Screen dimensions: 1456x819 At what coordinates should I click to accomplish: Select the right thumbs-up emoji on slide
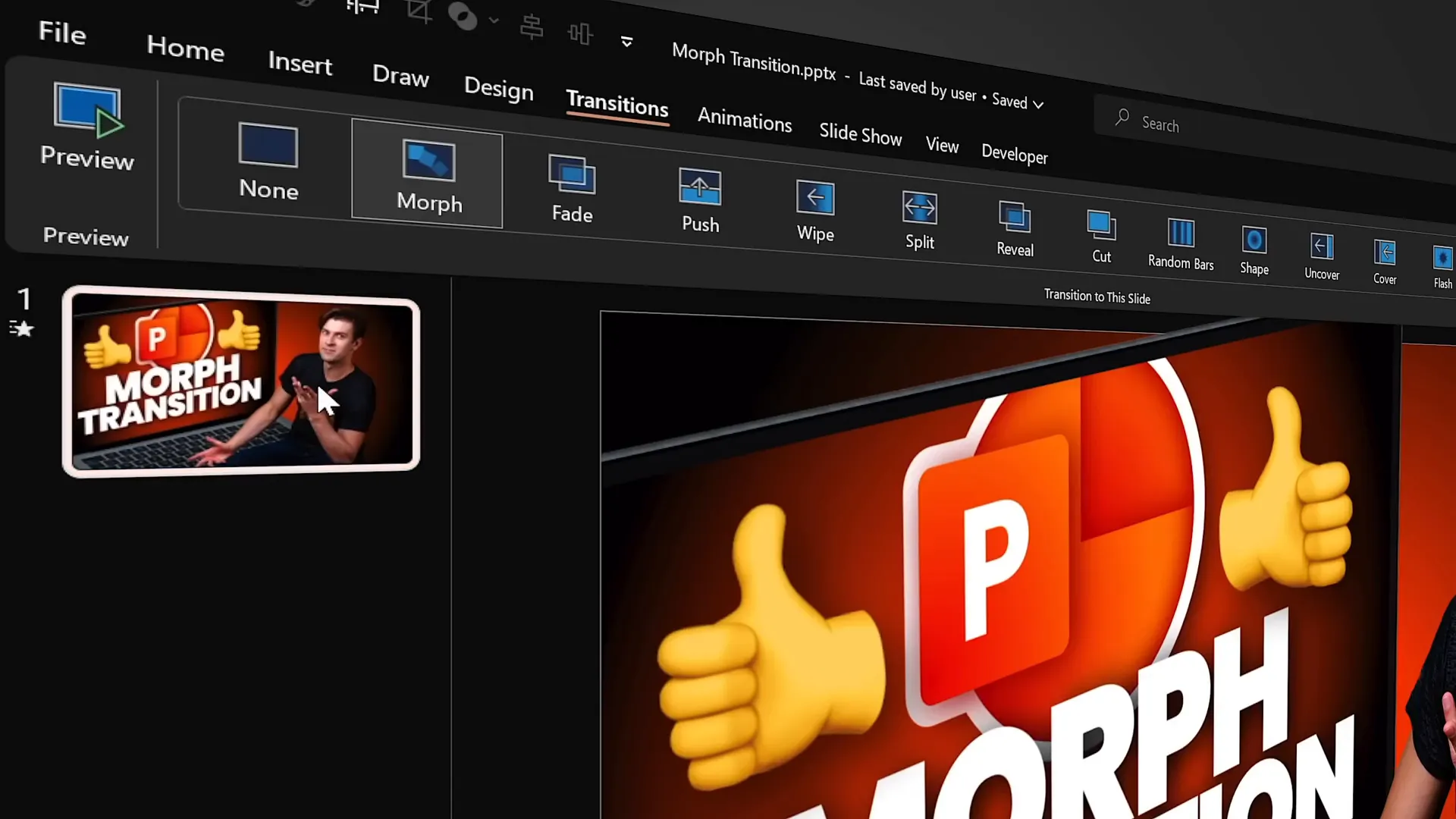[1288, 489]
